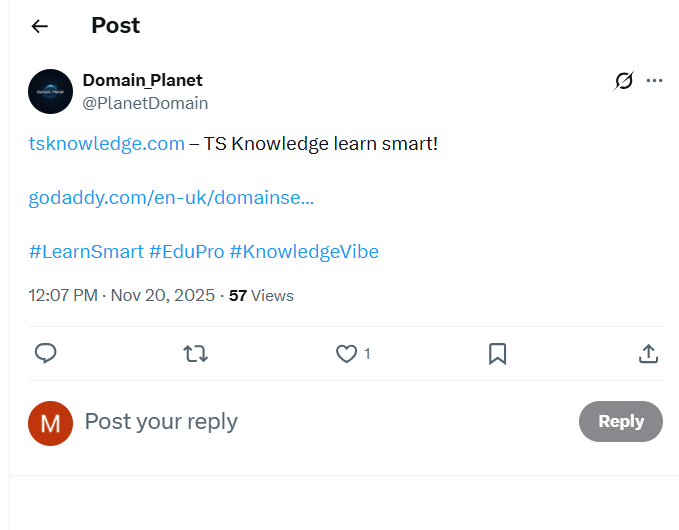The image size is (679, 530).
Task: Open the Domain_Planet profile avatar
Action: pyautogui.click(x=50, y=91)
